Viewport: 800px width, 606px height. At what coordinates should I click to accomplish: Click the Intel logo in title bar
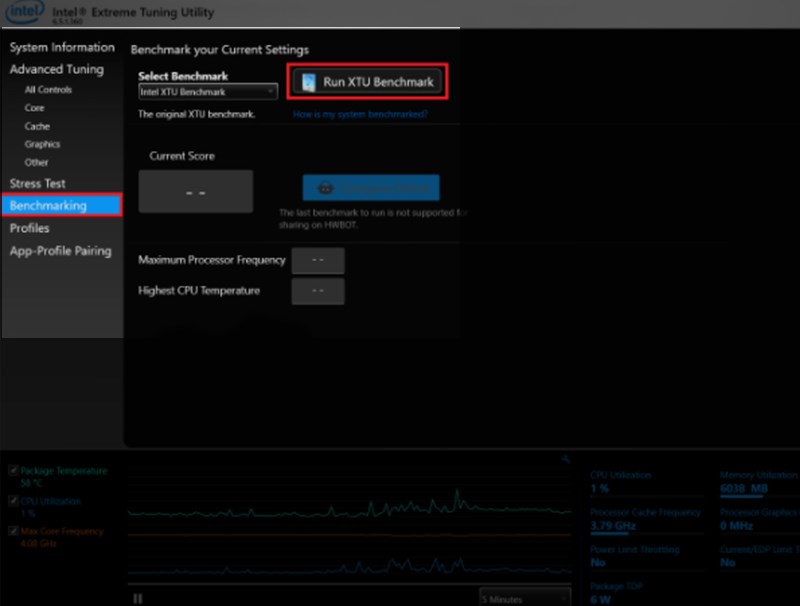tap(24, 12)
